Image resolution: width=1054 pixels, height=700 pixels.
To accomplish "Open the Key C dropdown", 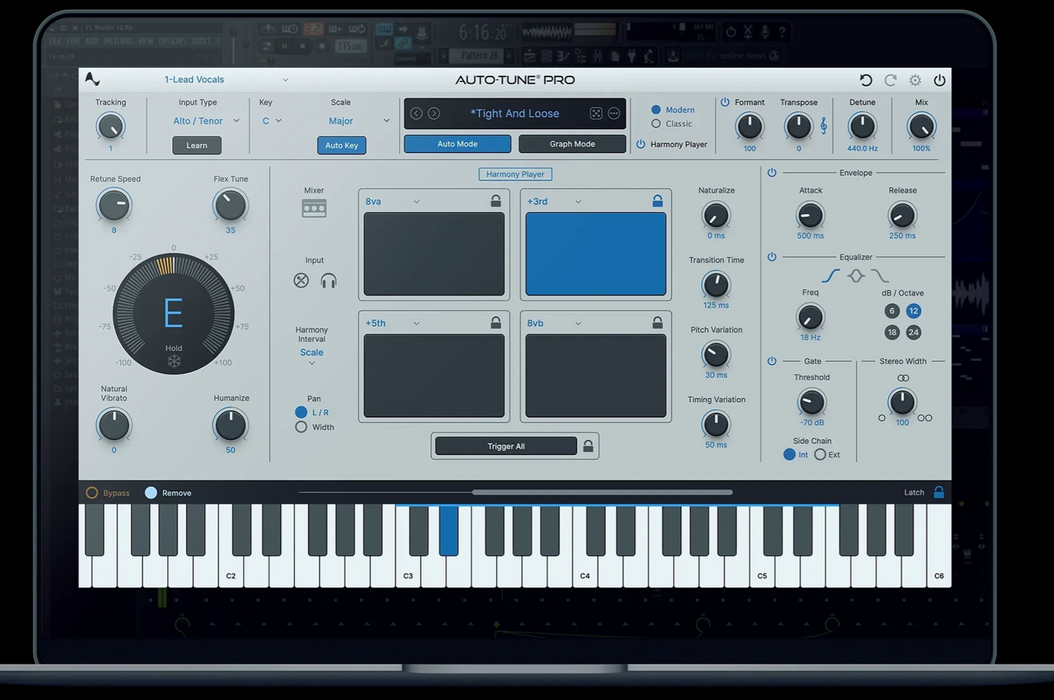I will 272,121.
